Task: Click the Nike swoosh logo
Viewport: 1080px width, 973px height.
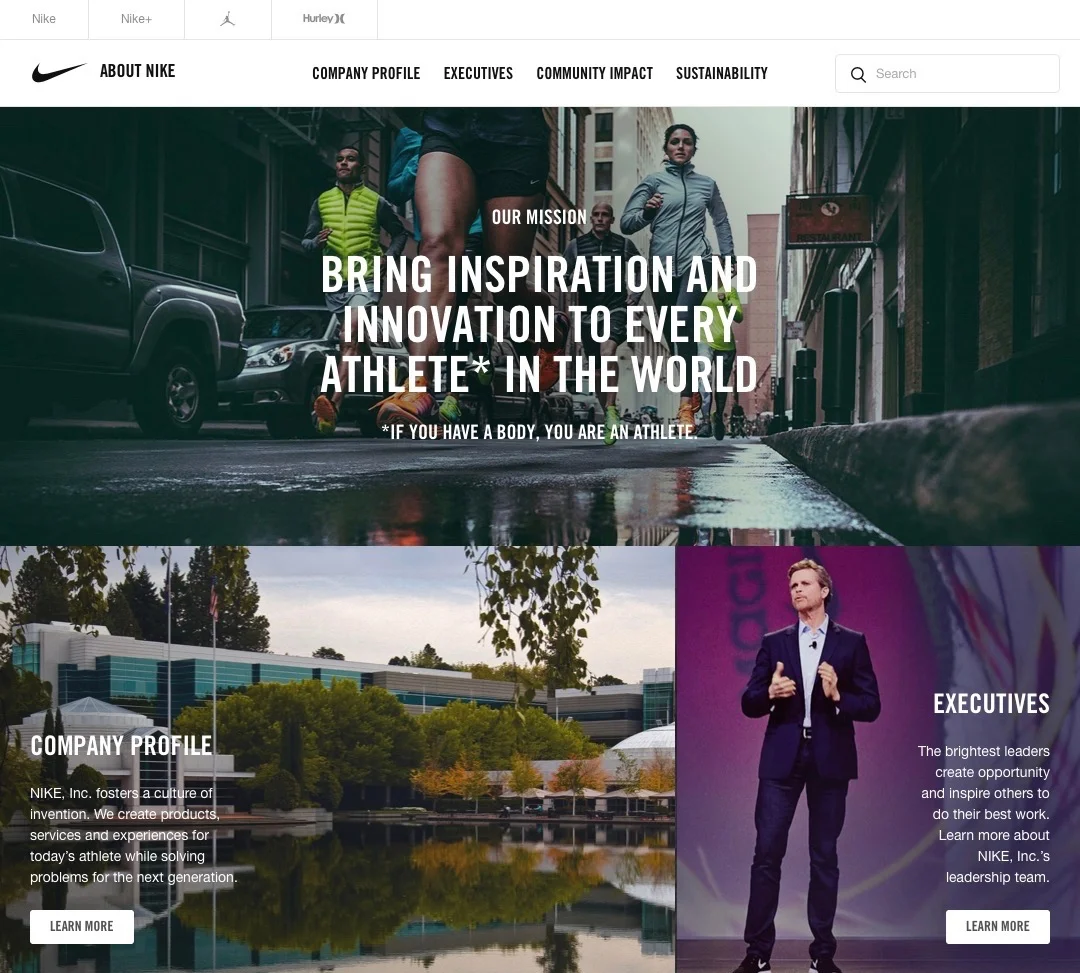Action: (59, 72)
